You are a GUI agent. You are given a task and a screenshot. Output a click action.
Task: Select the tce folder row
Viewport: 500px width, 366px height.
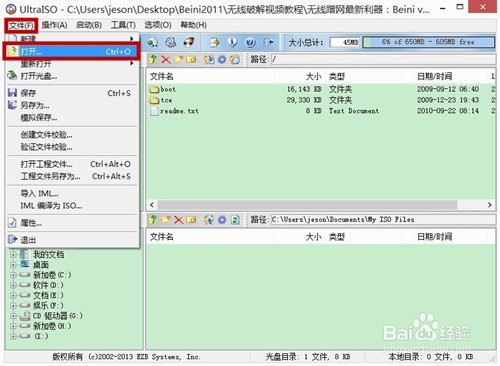tap(321, 100)
